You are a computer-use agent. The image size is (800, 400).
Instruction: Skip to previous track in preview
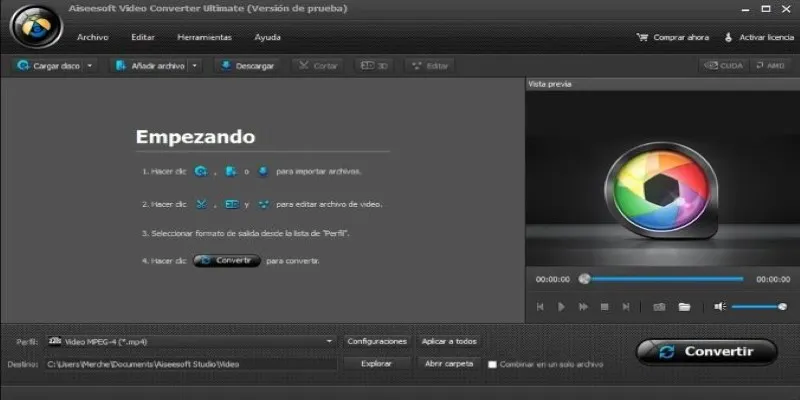540,307
